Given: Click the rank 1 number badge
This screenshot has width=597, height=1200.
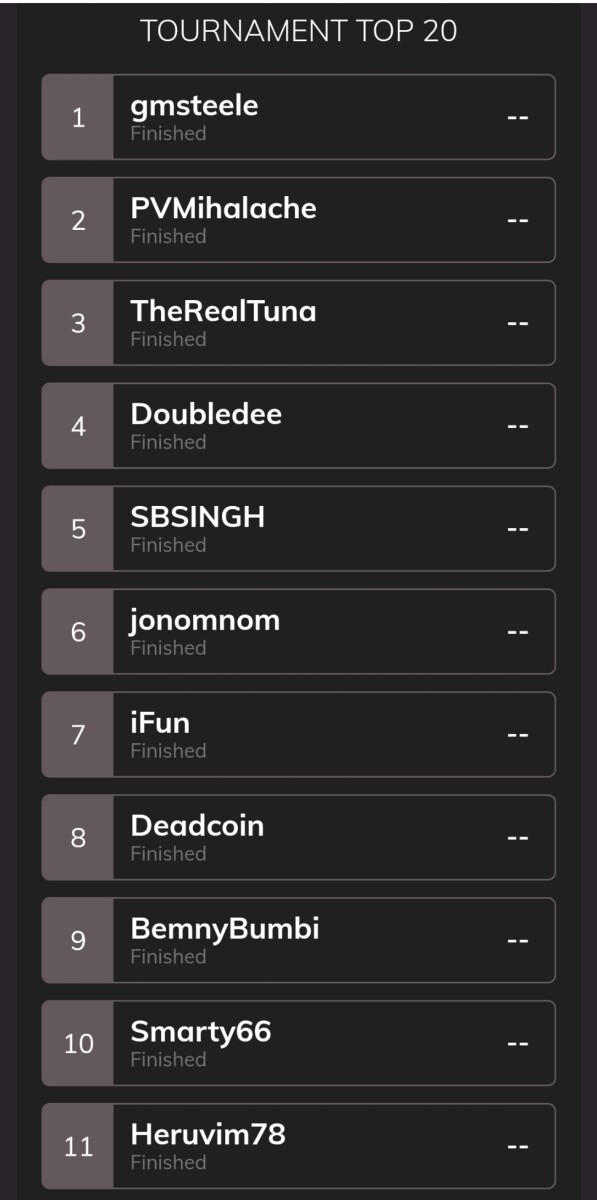Looking at the screenshot, I should tap(78, 118).
